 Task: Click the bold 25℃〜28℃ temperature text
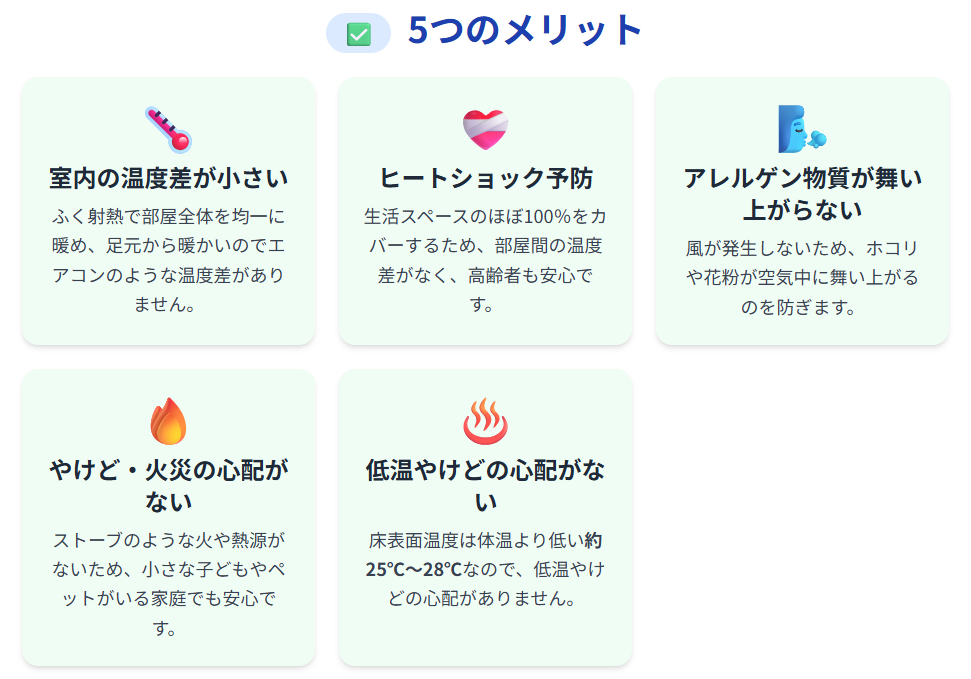[413, 570]
